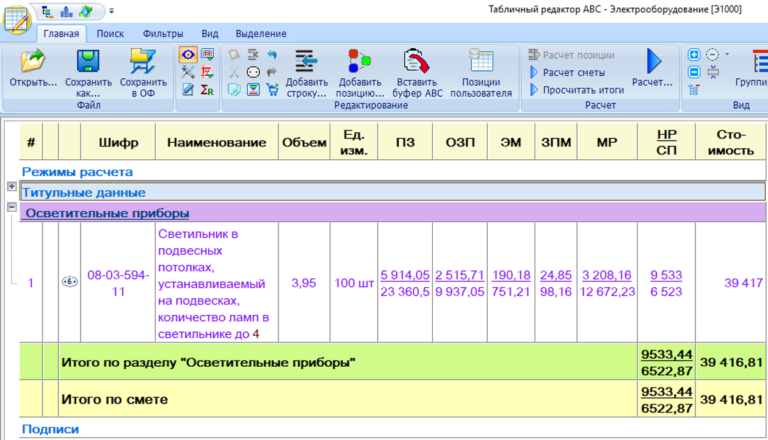Expand the Титульные данные section

12,186
